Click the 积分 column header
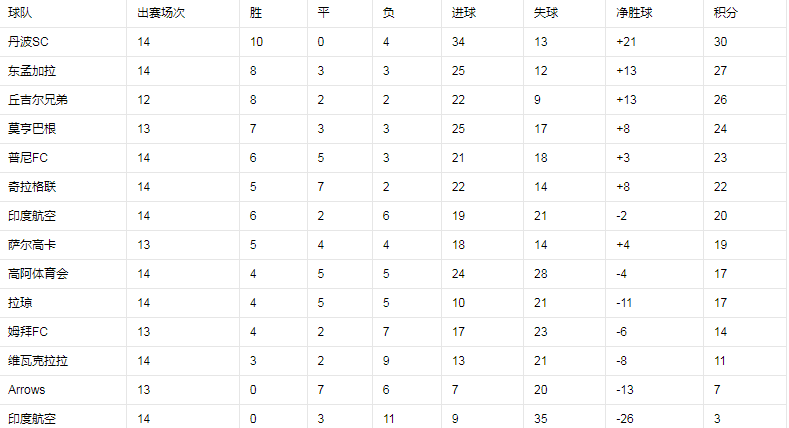Image resolution: width=789 pixels, height=428 pixels. [726, 13]
